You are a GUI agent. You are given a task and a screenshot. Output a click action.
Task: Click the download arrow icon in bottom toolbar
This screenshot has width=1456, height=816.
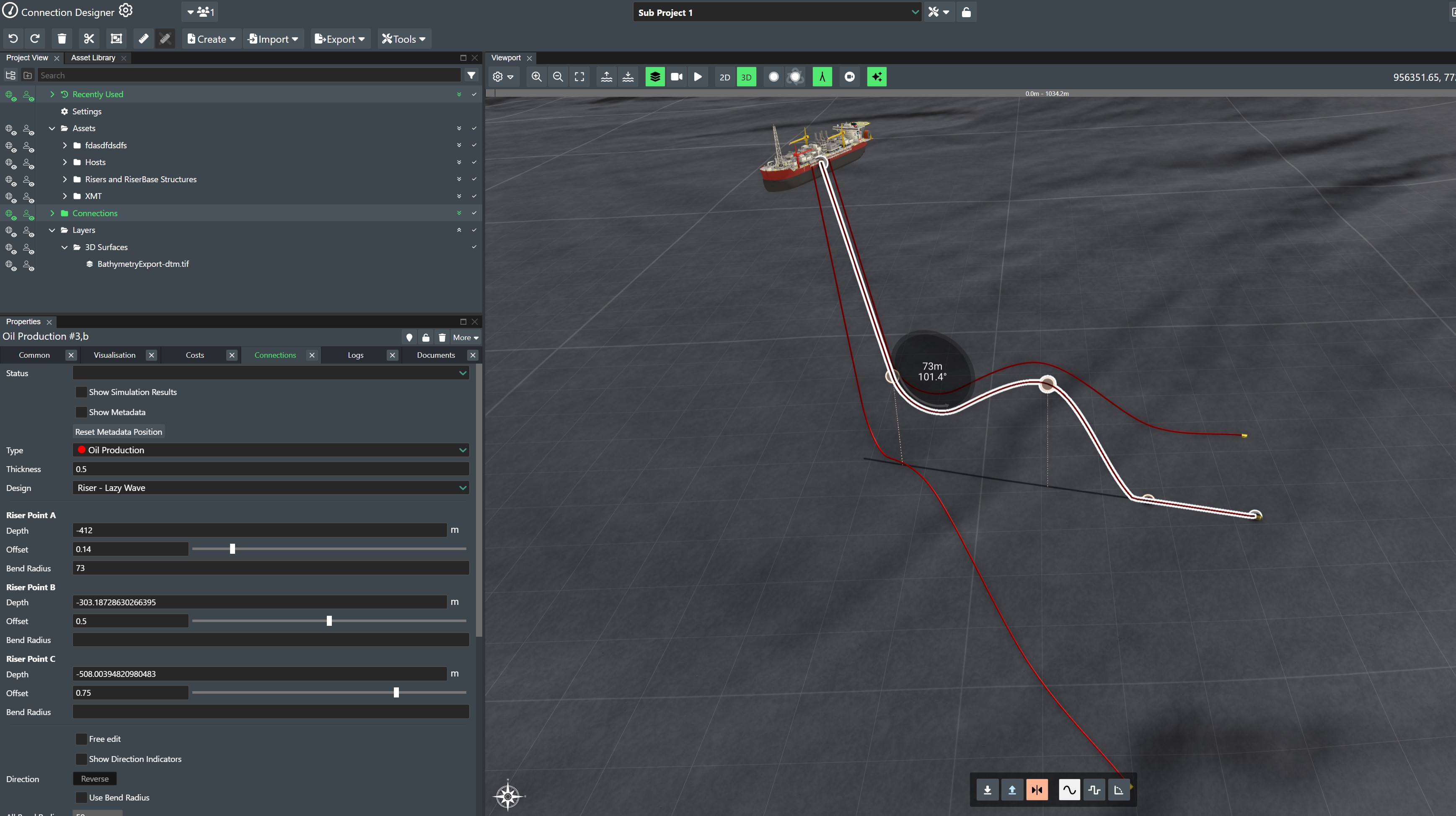coord(988,790)
